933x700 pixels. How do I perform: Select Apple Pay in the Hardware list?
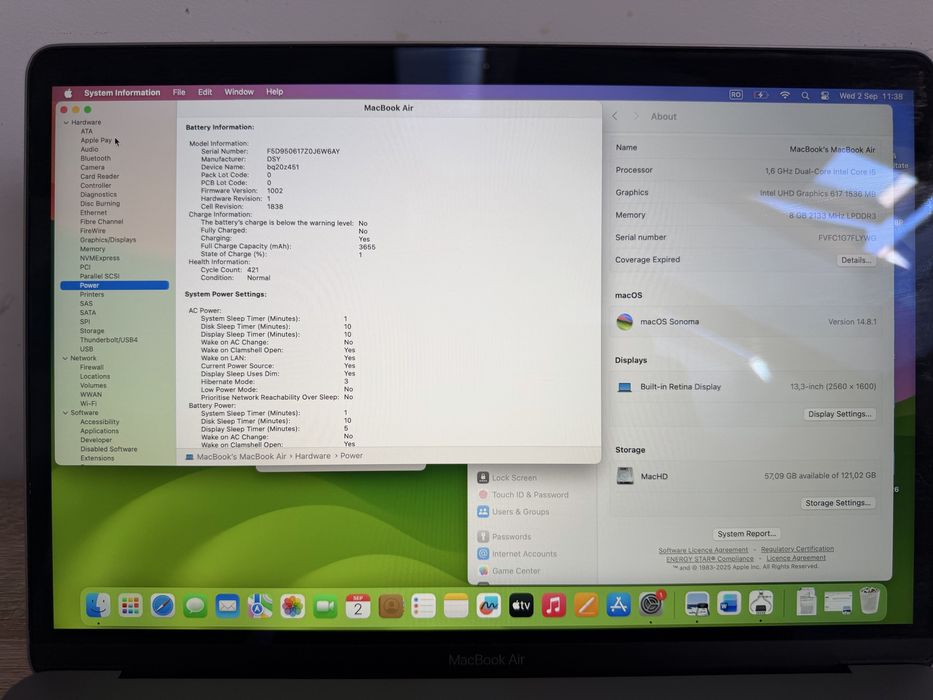[96, 140]
